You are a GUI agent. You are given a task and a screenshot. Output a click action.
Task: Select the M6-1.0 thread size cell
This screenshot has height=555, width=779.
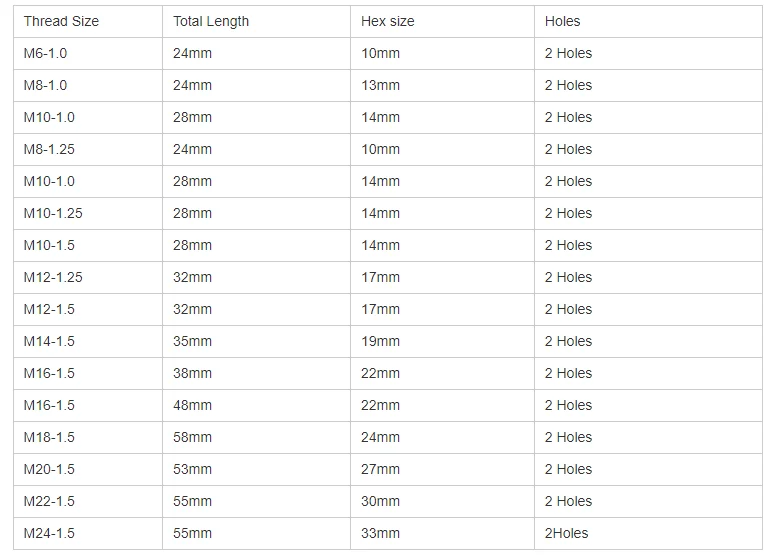click(45, 53)
